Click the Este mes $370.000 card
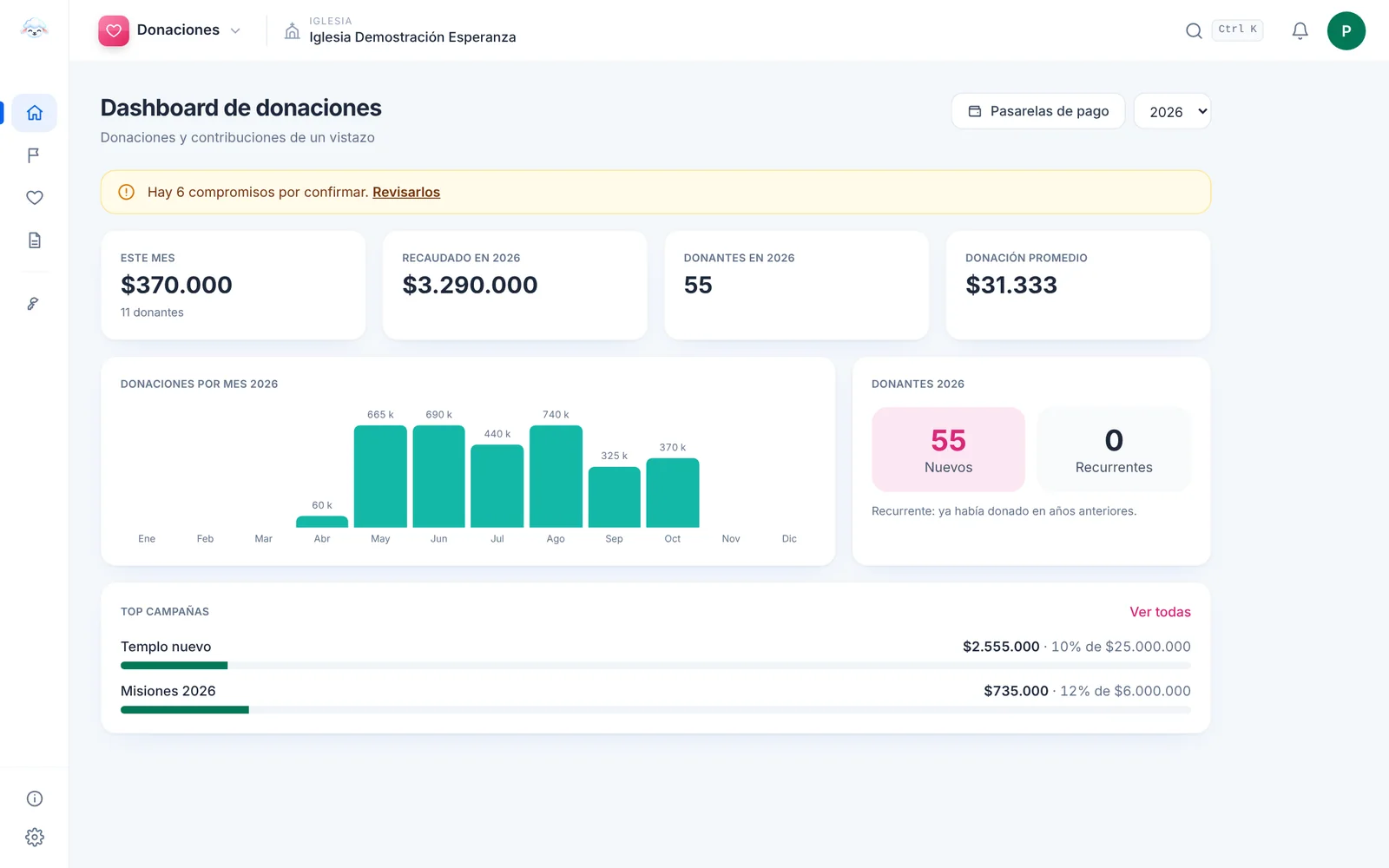1389x868 pixels. coord(233,285)
